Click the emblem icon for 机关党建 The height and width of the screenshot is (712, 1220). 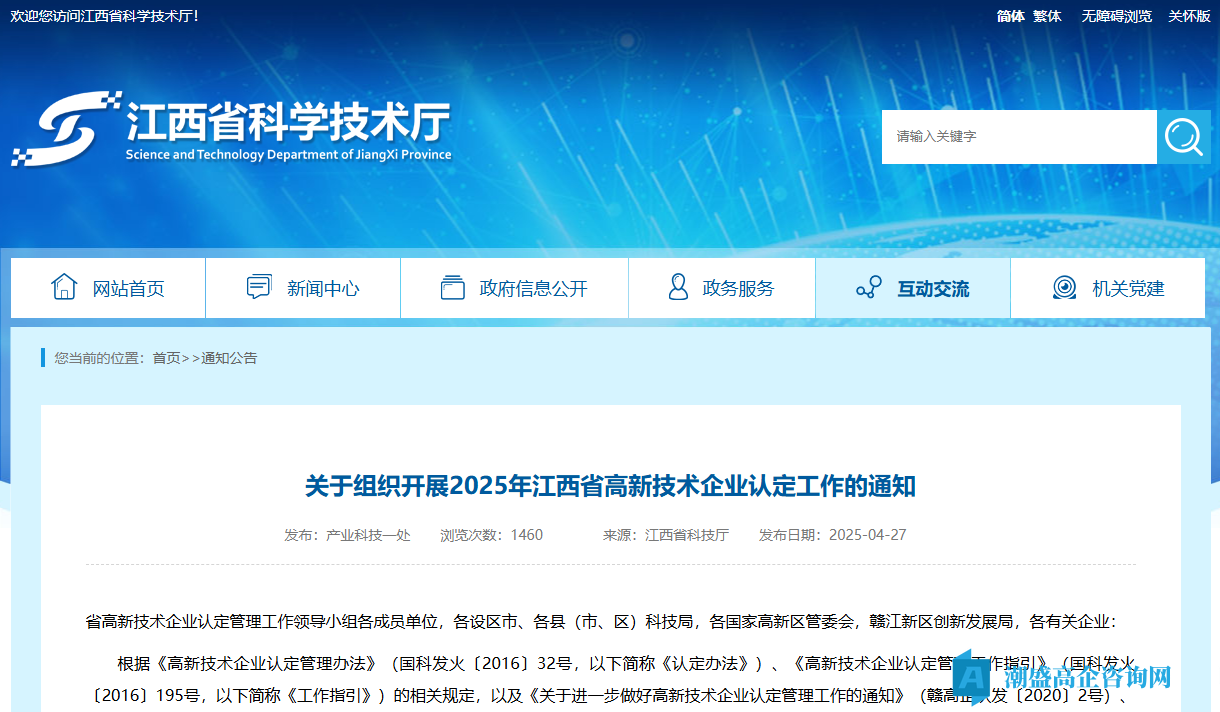pyautogui.click(x=1065, y=288)
